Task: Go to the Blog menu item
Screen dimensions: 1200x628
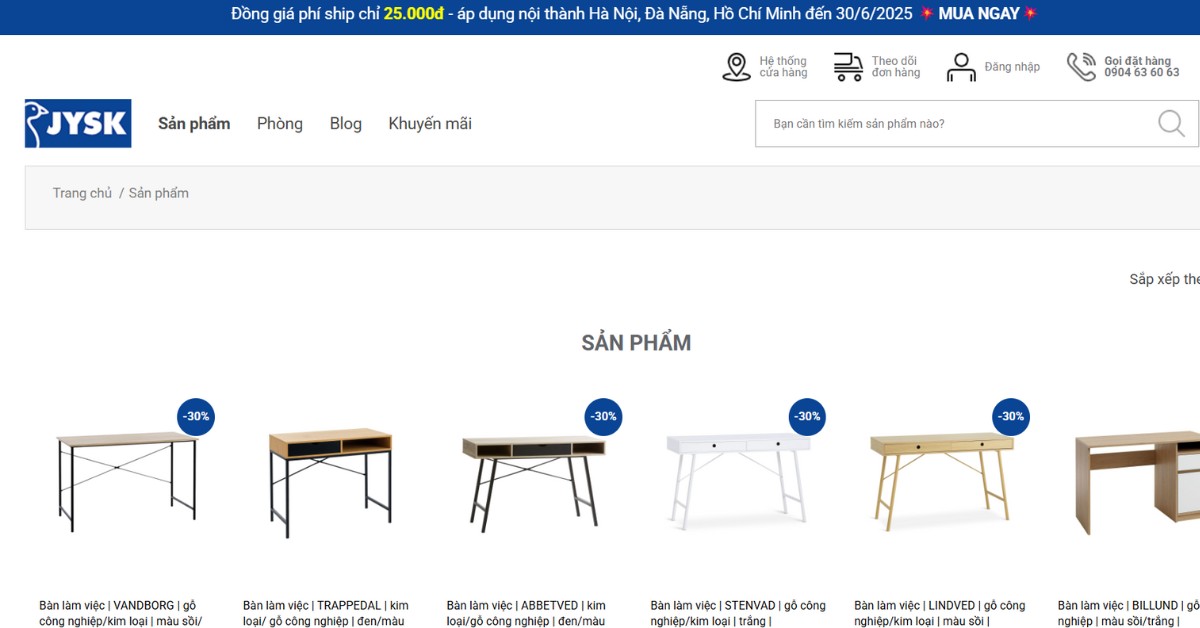Action: 346,124
